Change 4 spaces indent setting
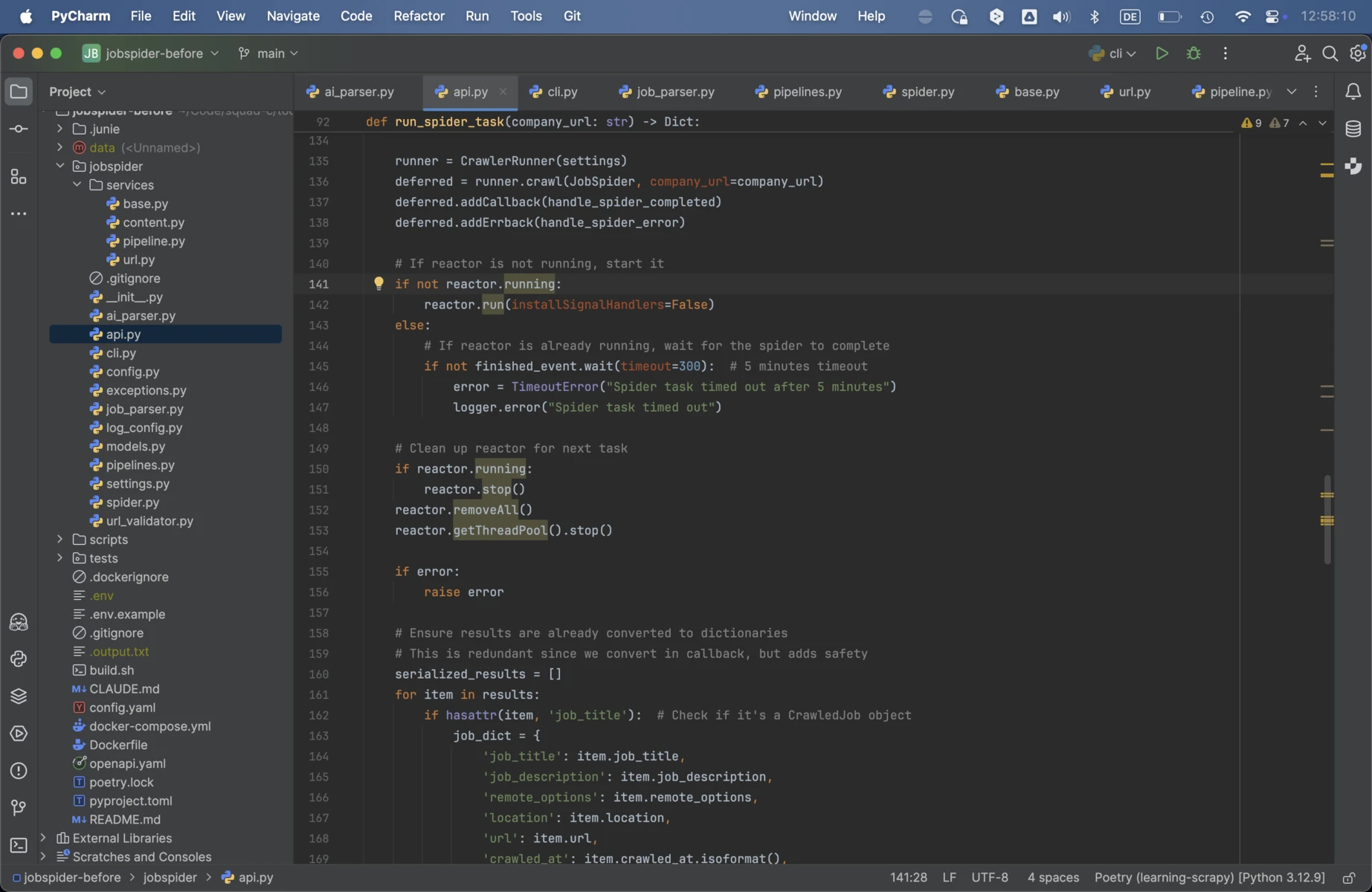Viewport: 1372px width, 892px height. point(1053,878)
